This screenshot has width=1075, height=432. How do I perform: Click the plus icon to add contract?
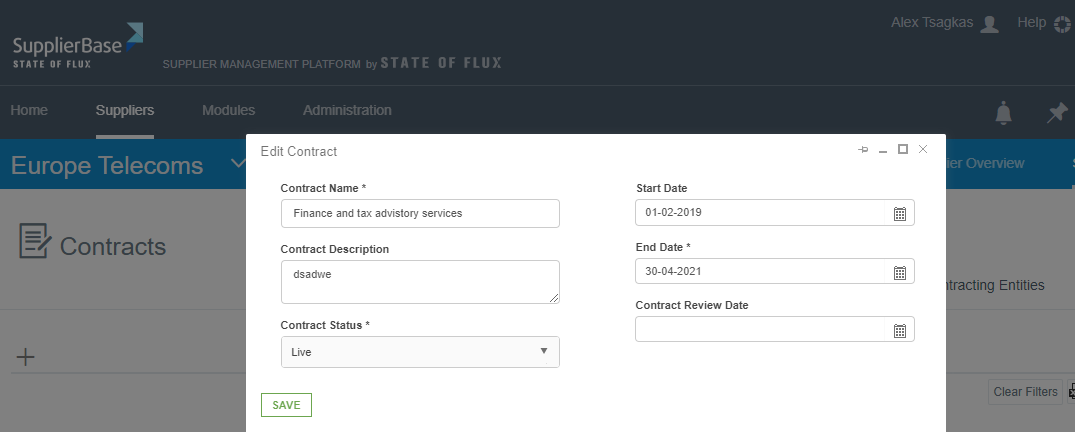coord(26,357)
